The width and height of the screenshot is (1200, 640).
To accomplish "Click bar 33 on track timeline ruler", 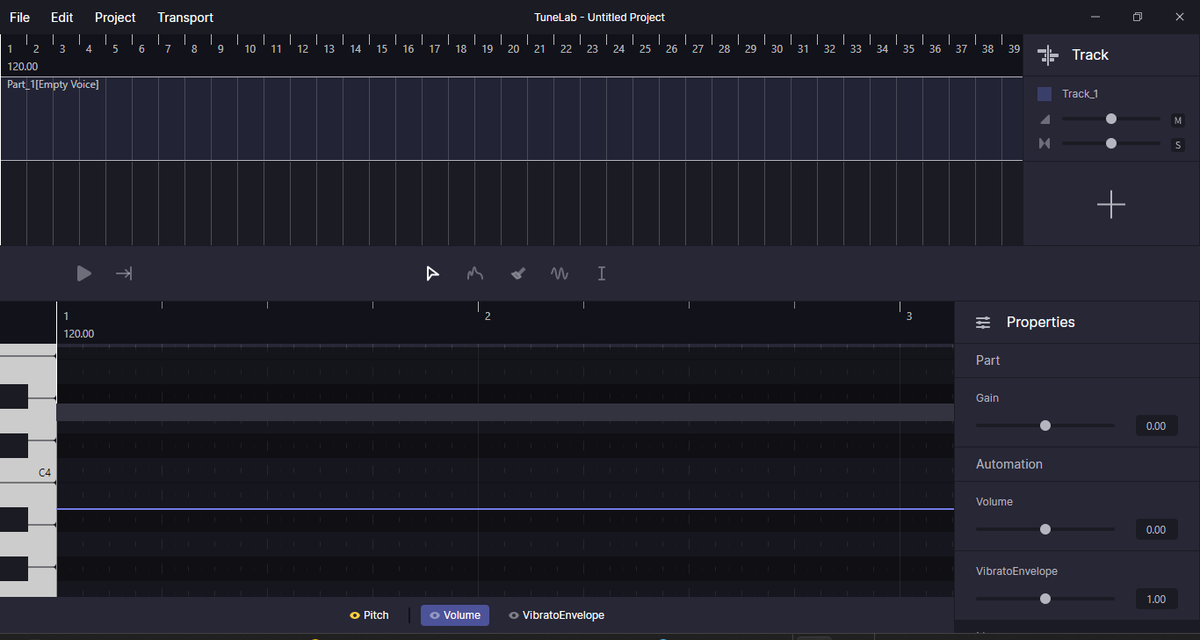I will [856, 48].
